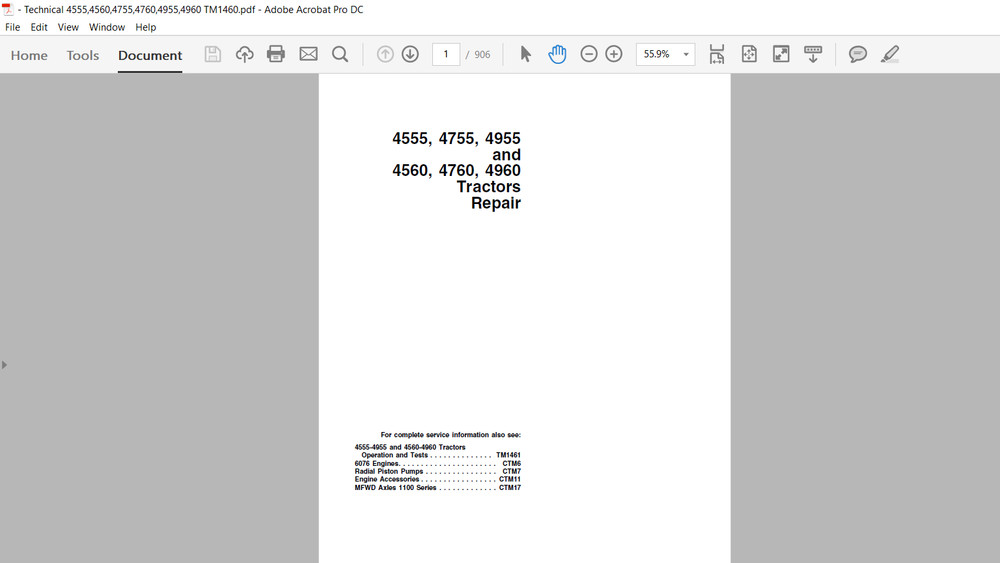Open the Find text search tool
The image size is (1000, 563).
pos(340,54)
